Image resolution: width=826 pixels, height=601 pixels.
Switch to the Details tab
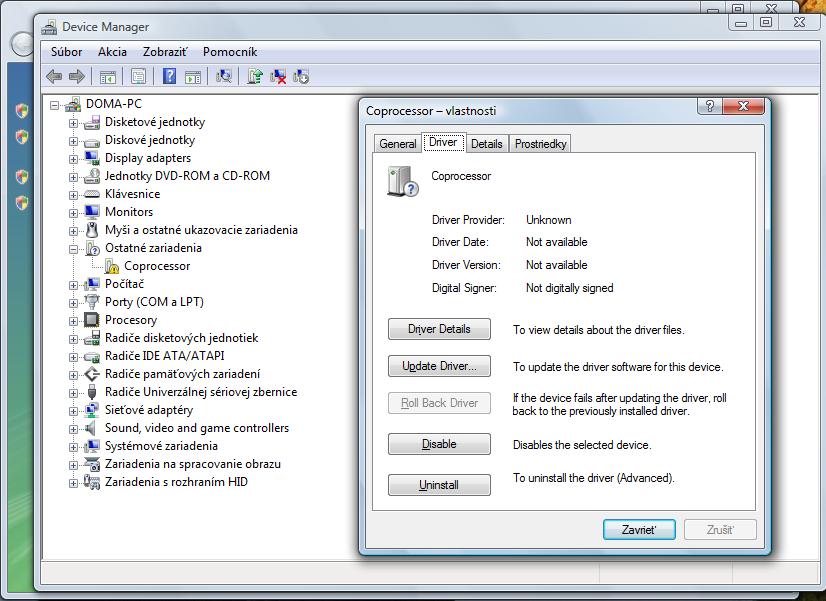pyautogui.click(x=487, y=144)
